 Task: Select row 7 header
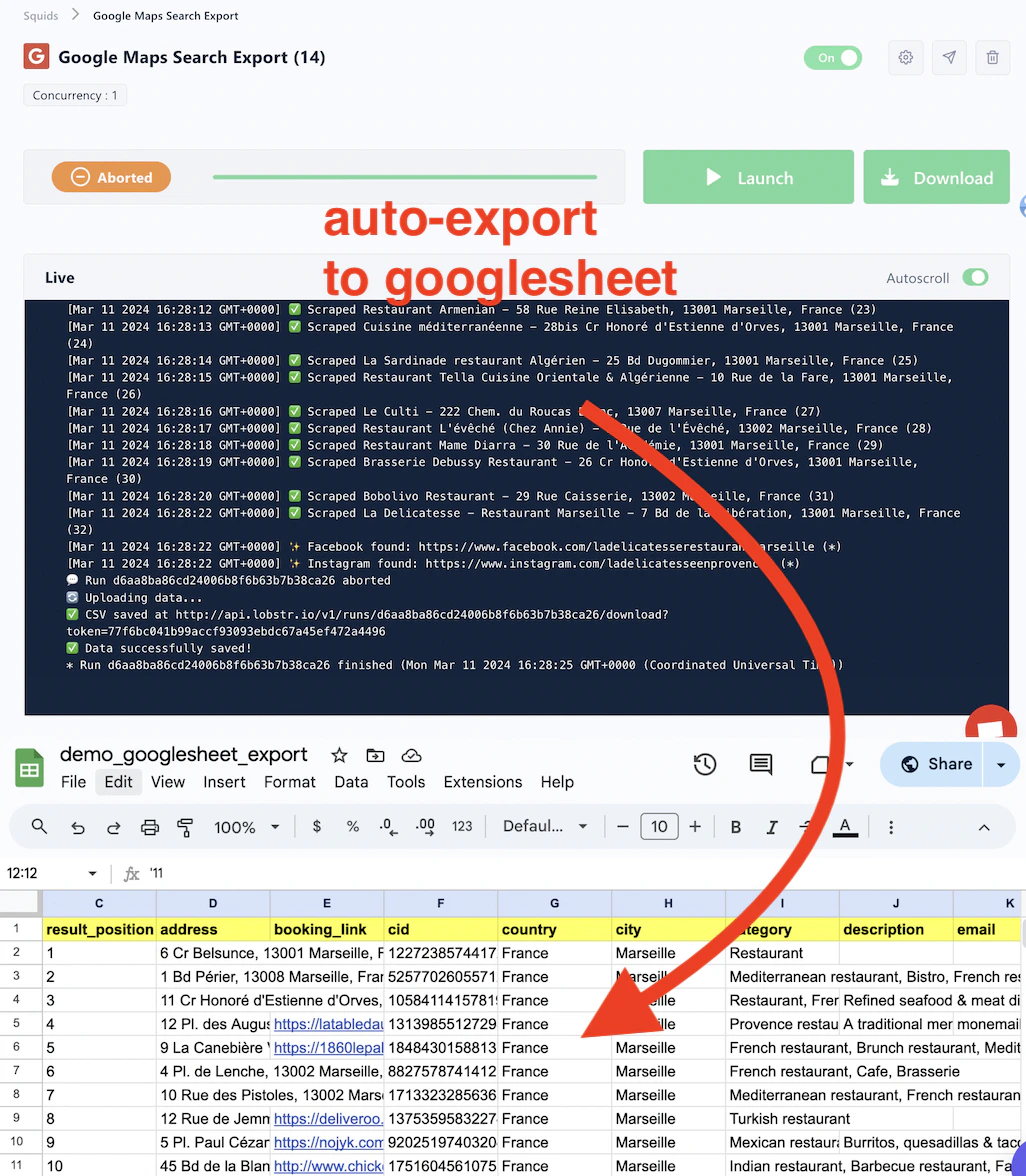(x=16, y=1071)
